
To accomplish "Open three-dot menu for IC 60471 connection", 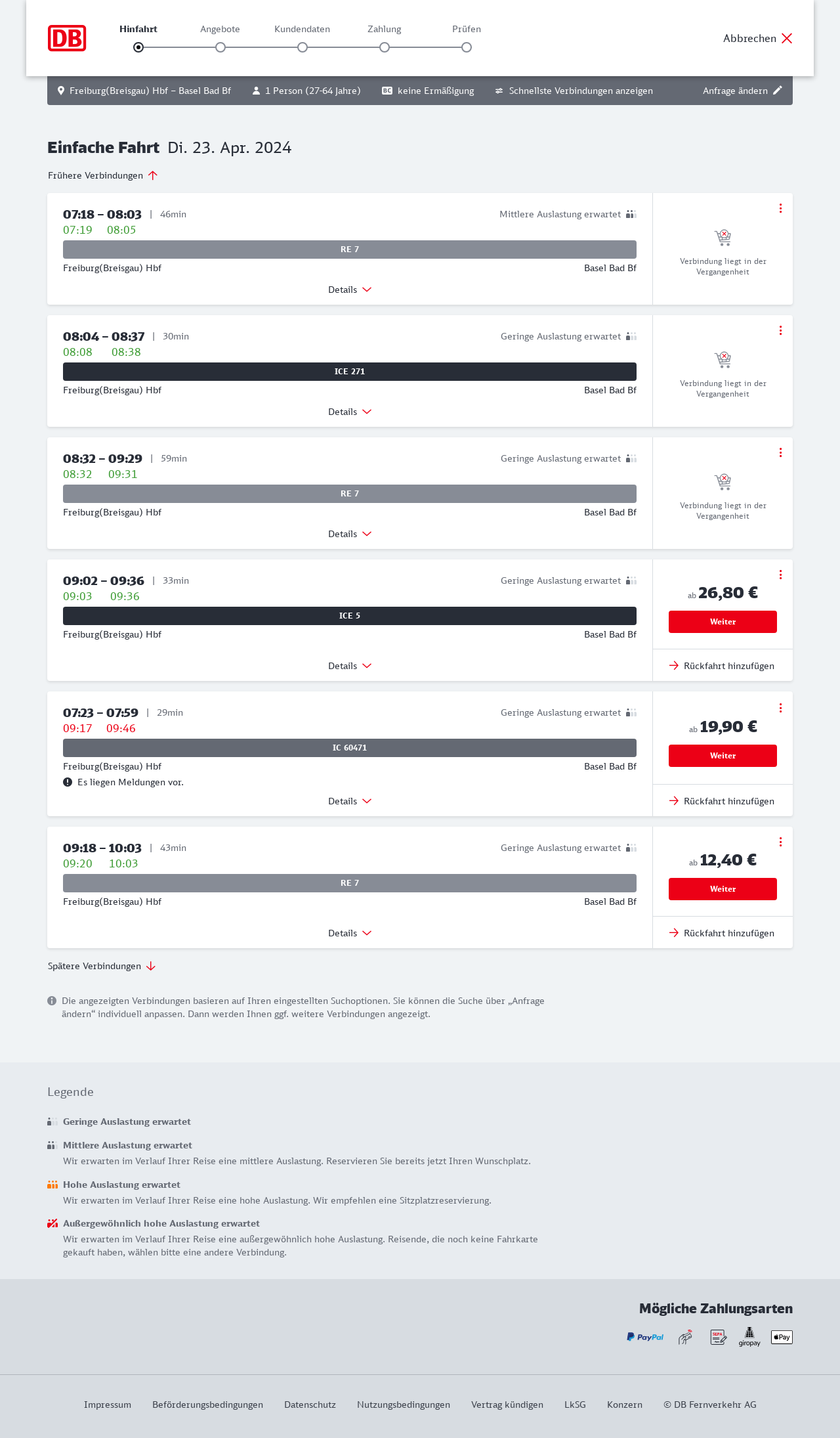I will (780, 708).
